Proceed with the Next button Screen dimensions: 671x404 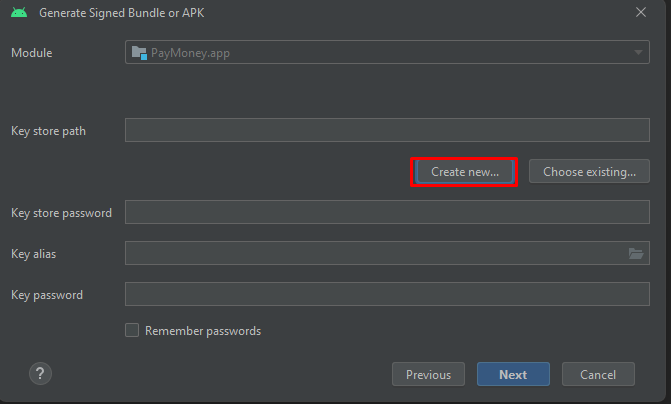click(x=513, y=375)
